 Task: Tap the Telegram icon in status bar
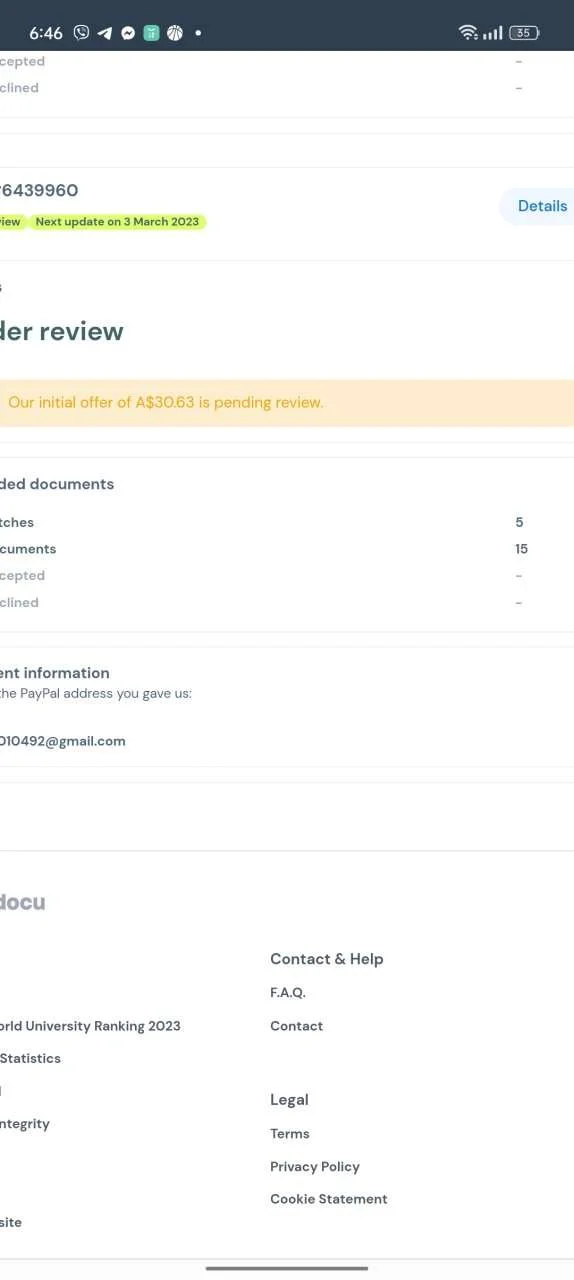105,33
